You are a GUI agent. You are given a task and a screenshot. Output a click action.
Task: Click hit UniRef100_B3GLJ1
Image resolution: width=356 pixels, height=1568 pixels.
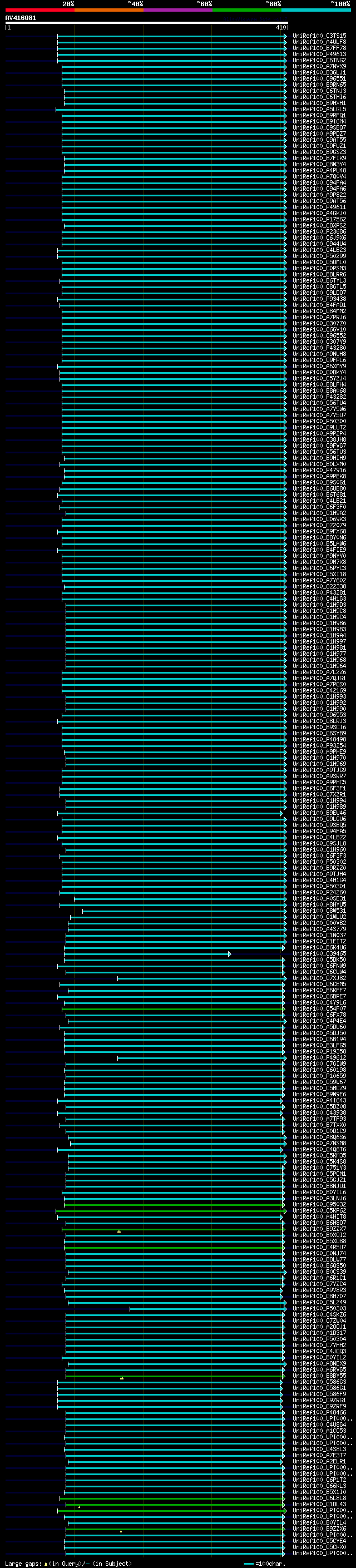coord(319,72)
